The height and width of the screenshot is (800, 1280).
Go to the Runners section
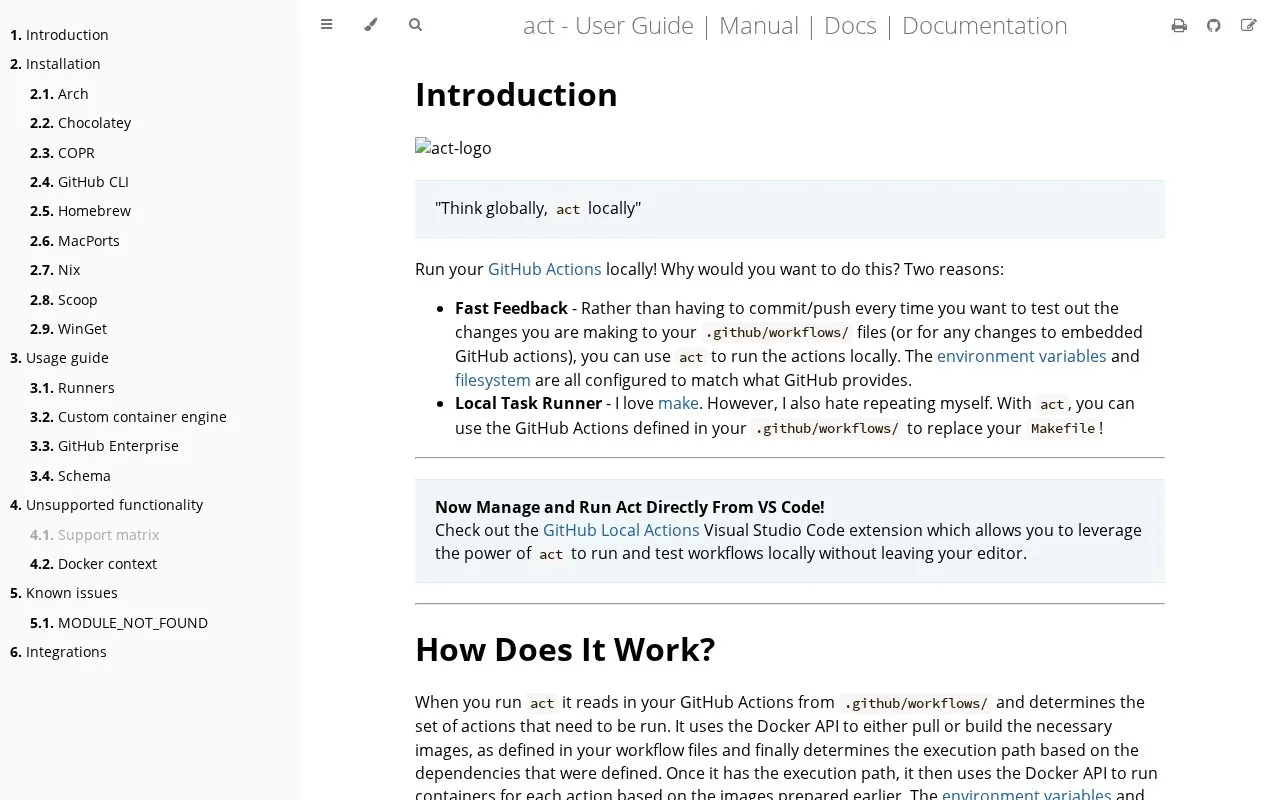[72, 388]
